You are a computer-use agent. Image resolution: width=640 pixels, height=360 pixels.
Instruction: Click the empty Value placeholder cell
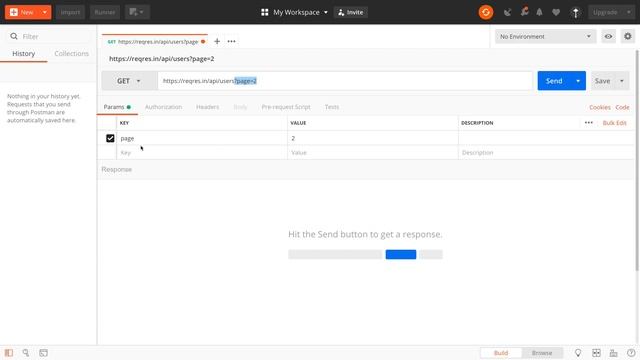click(373, 153)
